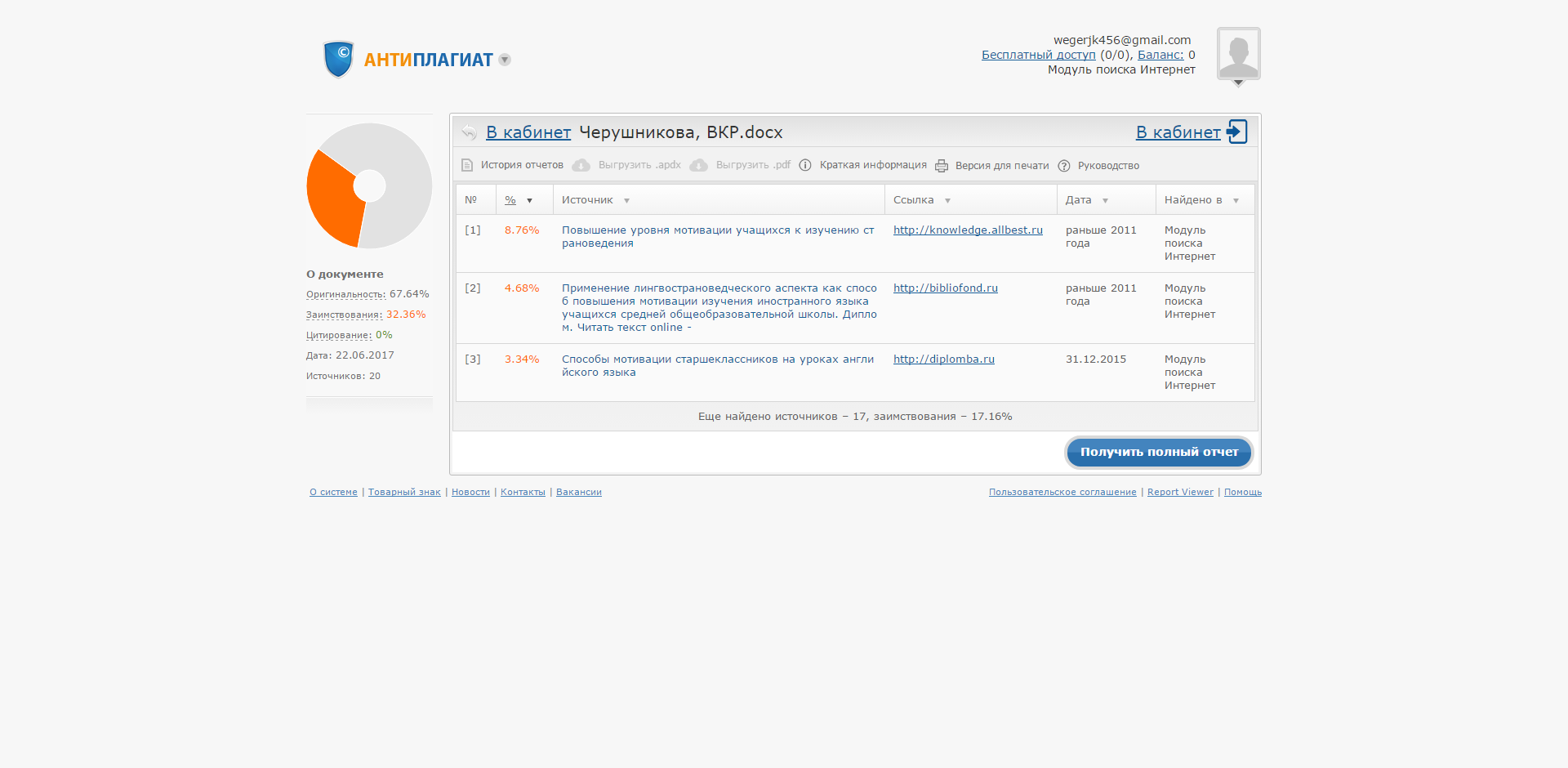Click the user avatar profile picture

click(1238, 54)
